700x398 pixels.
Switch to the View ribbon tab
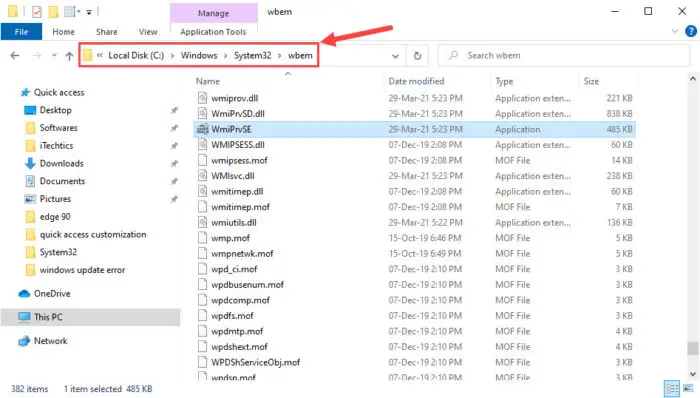click(148, 32)
